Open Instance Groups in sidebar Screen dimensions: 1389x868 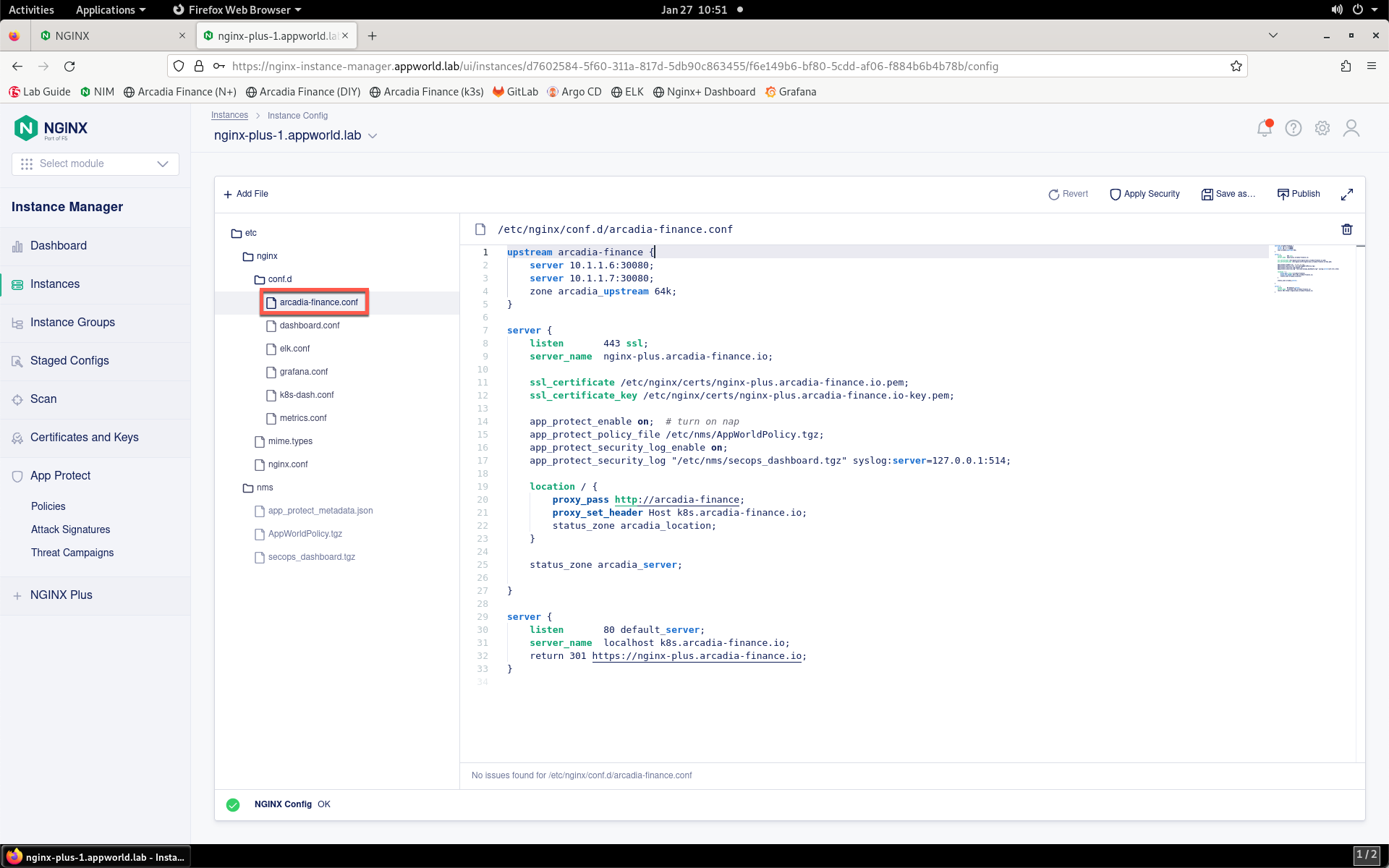point(95,323)
